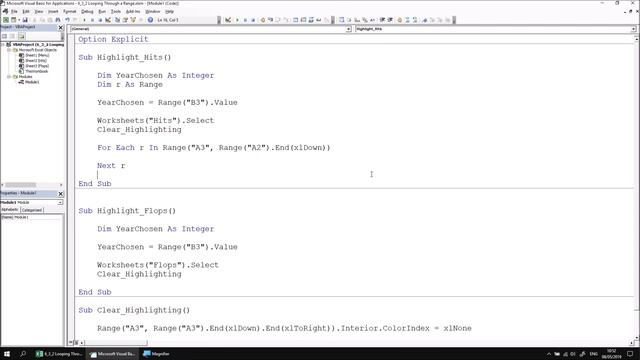Open the Locals Window icon
This screenshot has width=640, height=360.
(x=296, y=20)
